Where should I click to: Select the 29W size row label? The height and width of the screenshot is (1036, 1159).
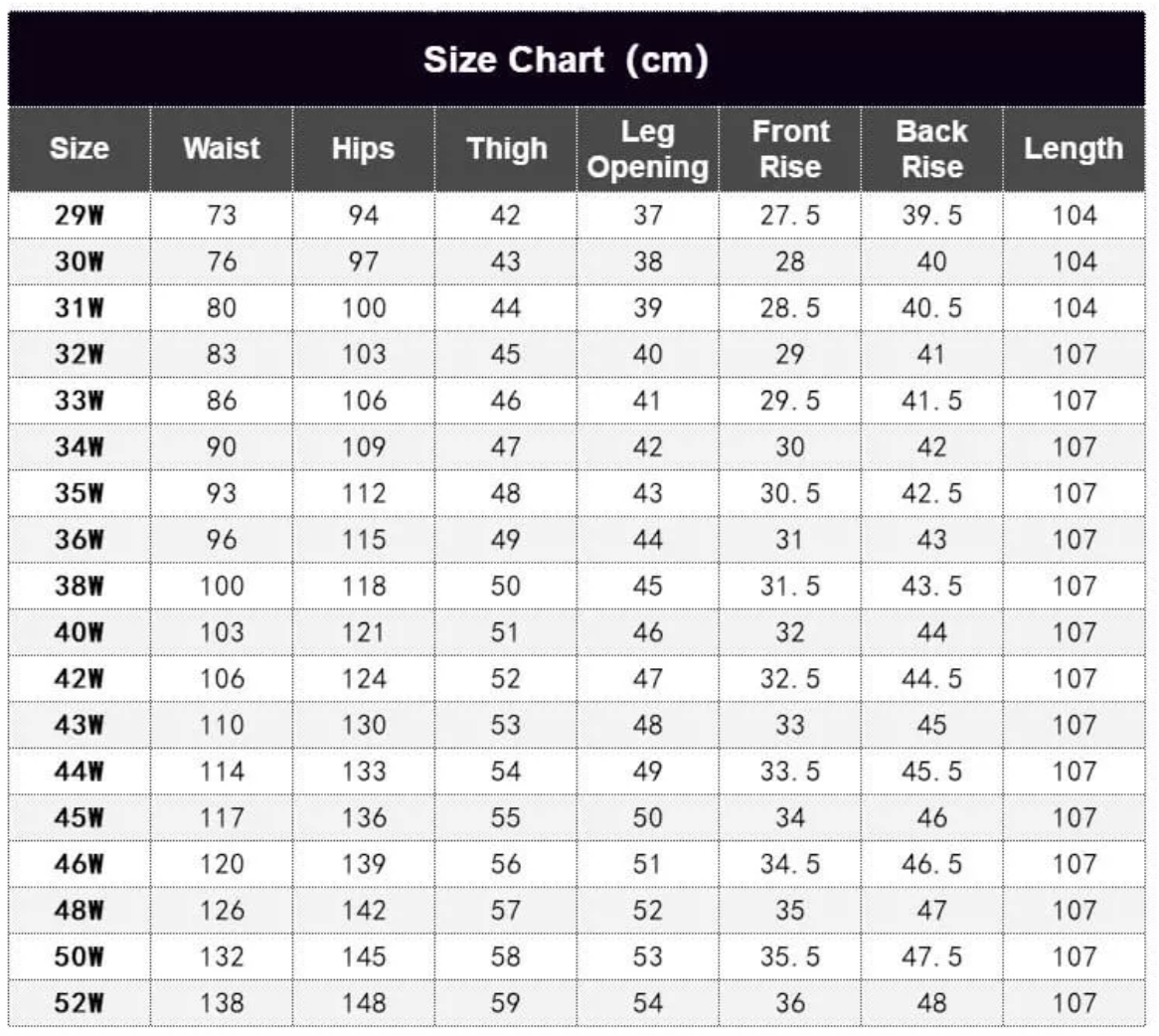click(80, 215)
